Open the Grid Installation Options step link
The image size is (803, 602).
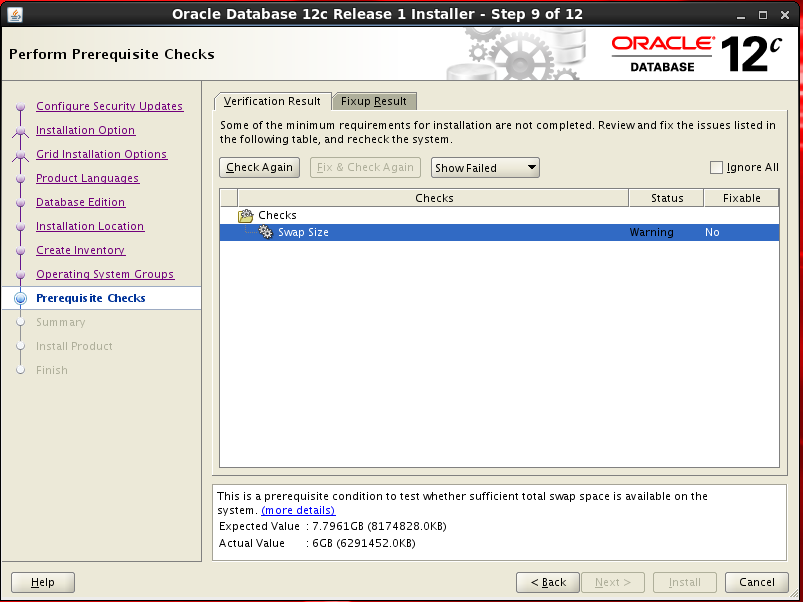click(101, 154)
